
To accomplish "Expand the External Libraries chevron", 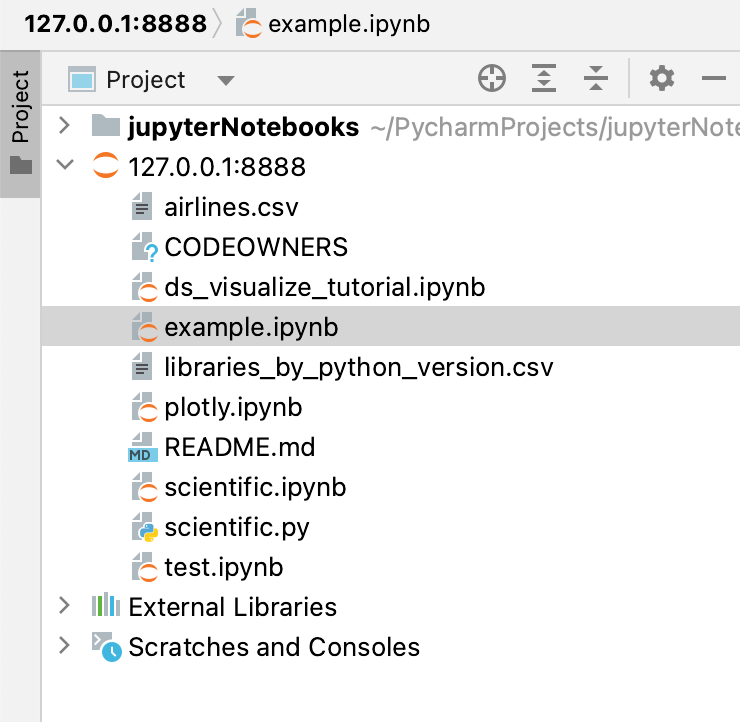I will point(65,605).
